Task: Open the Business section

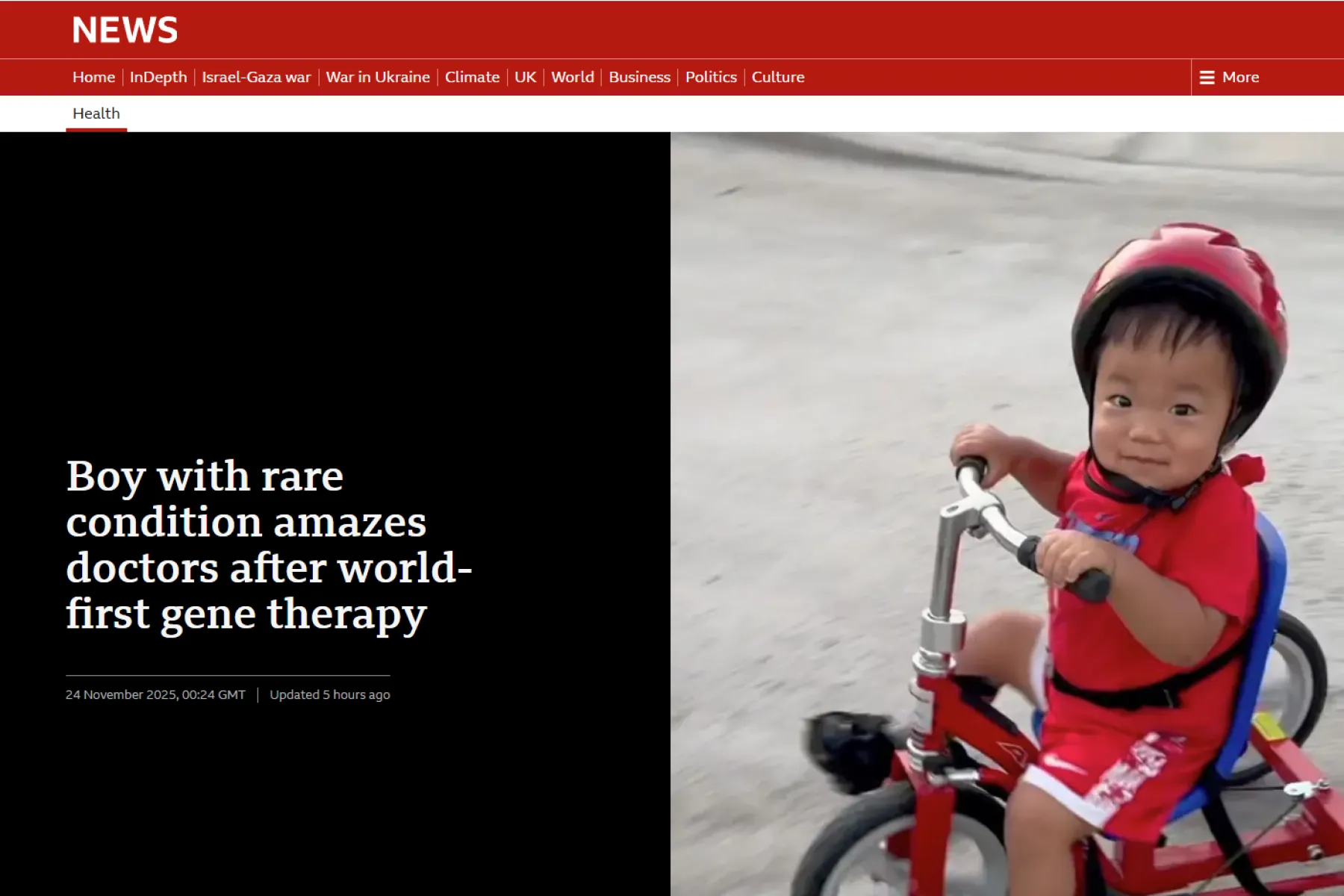Action: coord(638,77)
